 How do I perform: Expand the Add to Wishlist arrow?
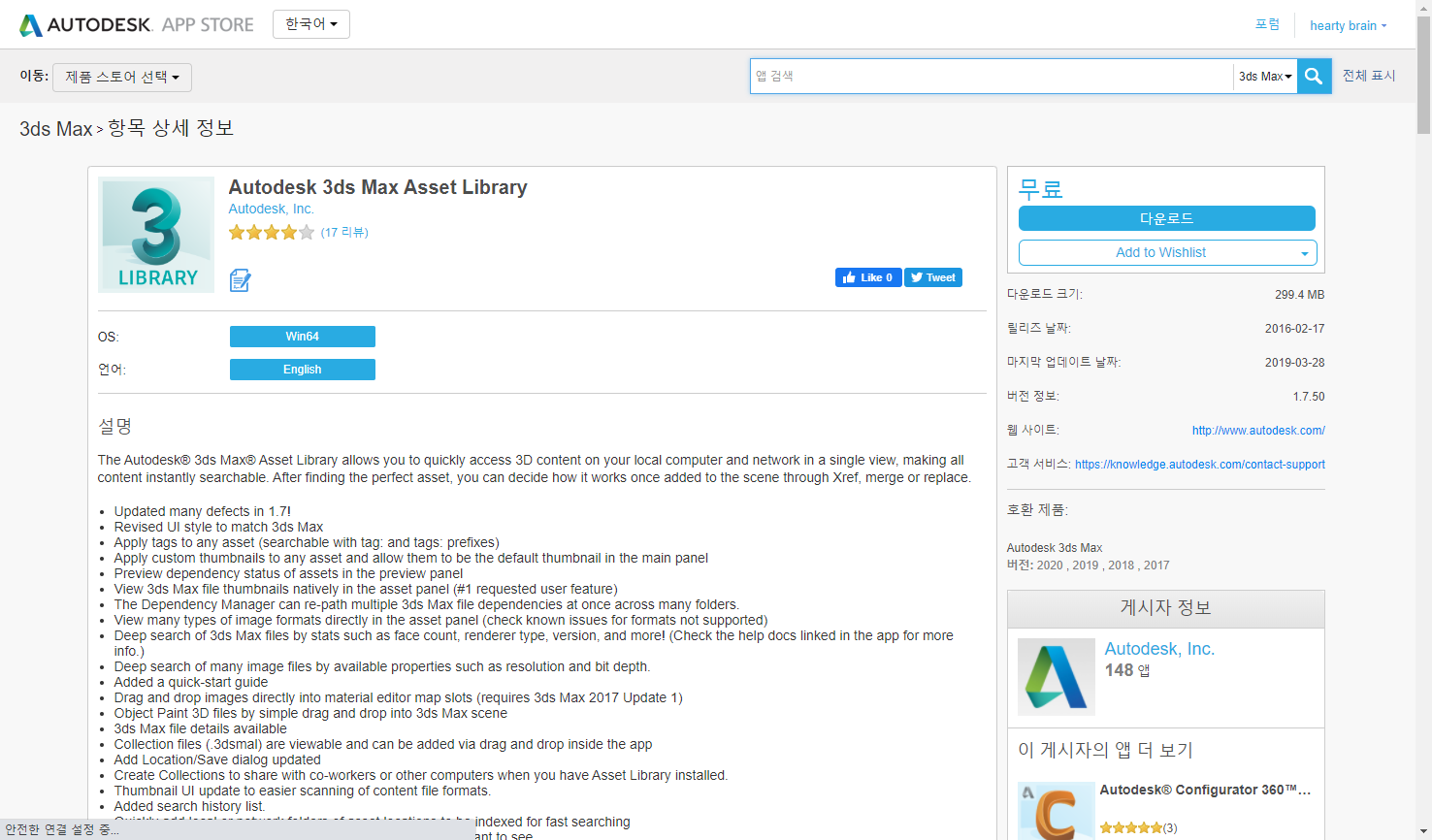1304,253
